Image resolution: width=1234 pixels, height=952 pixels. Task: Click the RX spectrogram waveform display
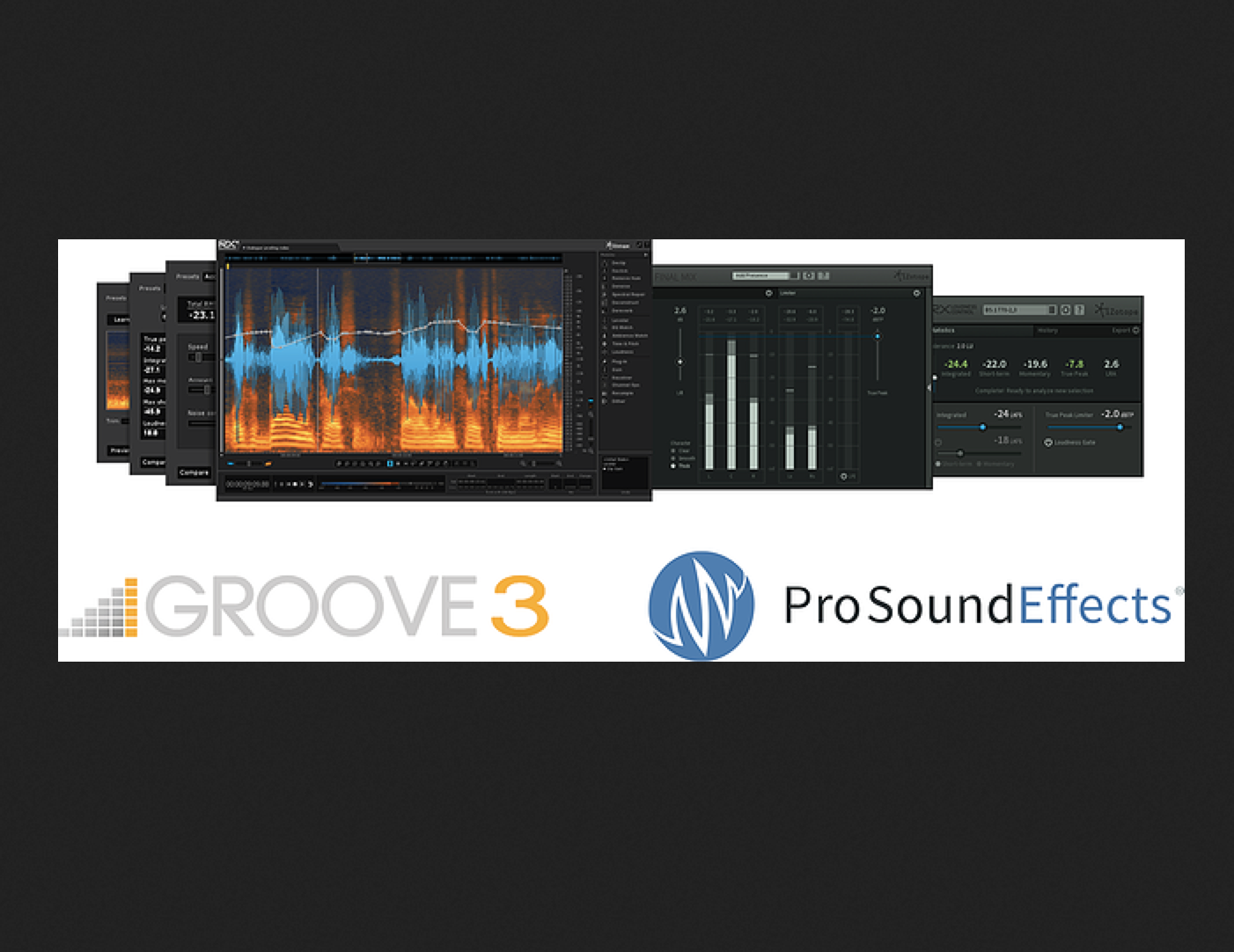[394, 362]
